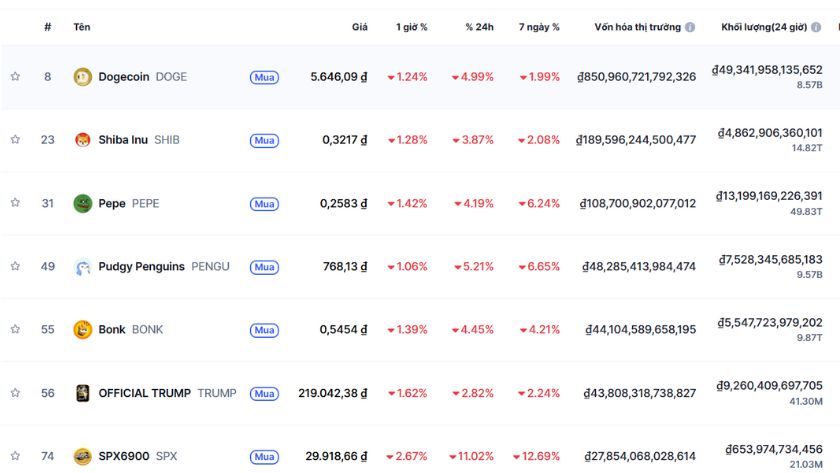This screenshot has width=840, height=473.
Task: Click Bonk market cap ₫44,104,589,658,195
Action: pyautogui.click(x=641, y=329)
